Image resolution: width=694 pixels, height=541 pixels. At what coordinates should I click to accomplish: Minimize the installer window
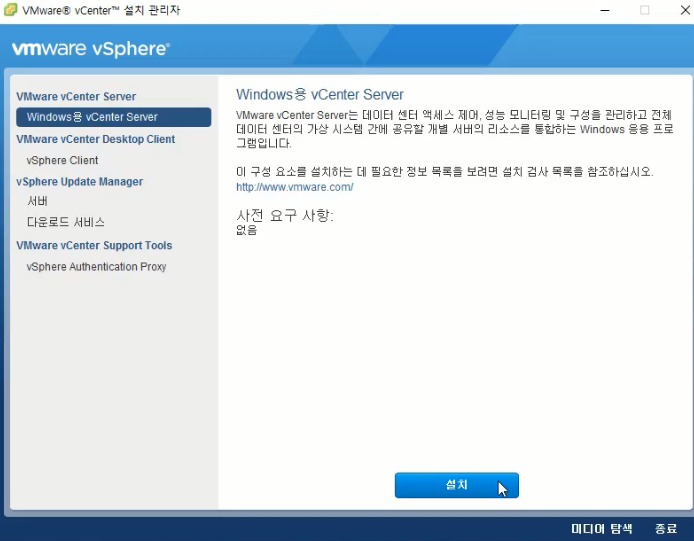605,10
